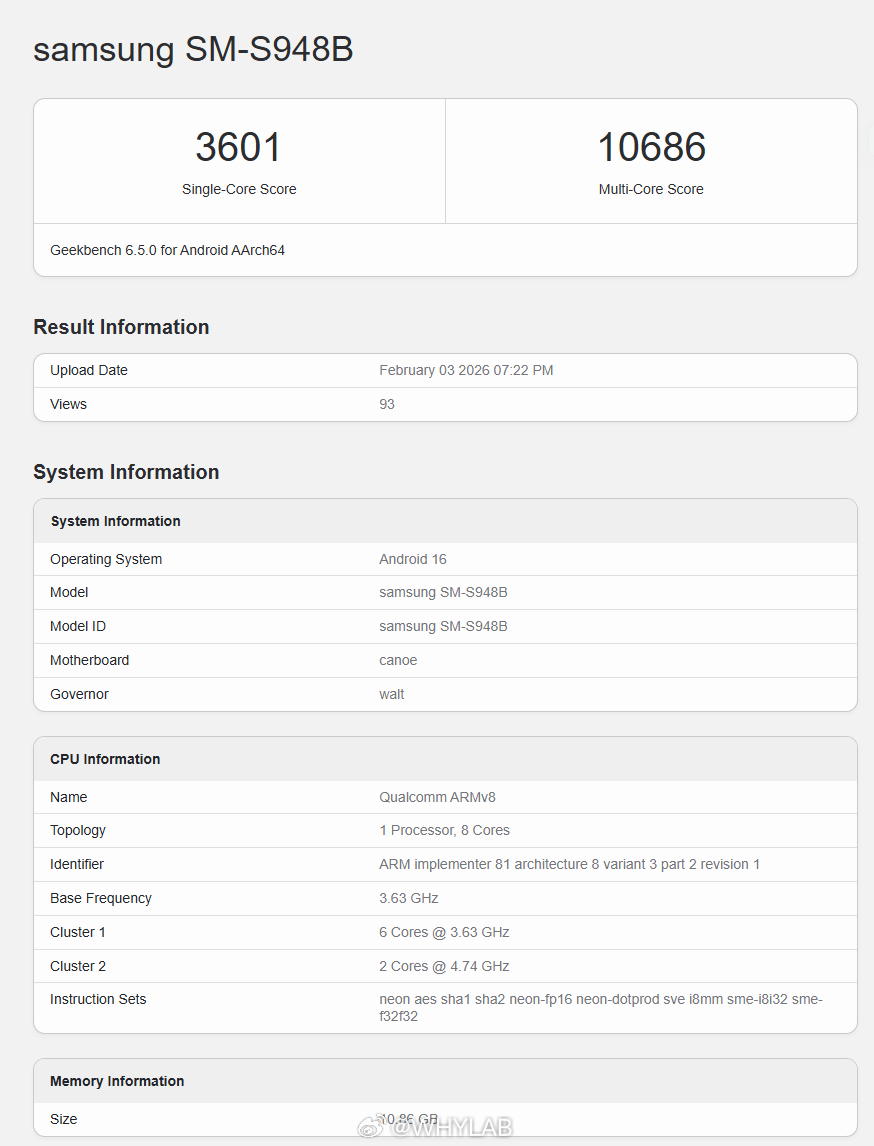Screen dimensions: 874x1146
Task: Click the Governor value walt
Action: 391,694
